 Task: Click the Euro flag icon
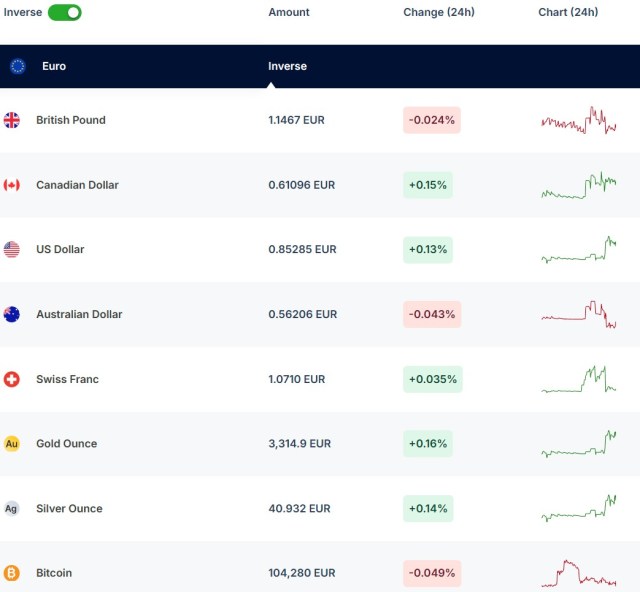(18, 66)
